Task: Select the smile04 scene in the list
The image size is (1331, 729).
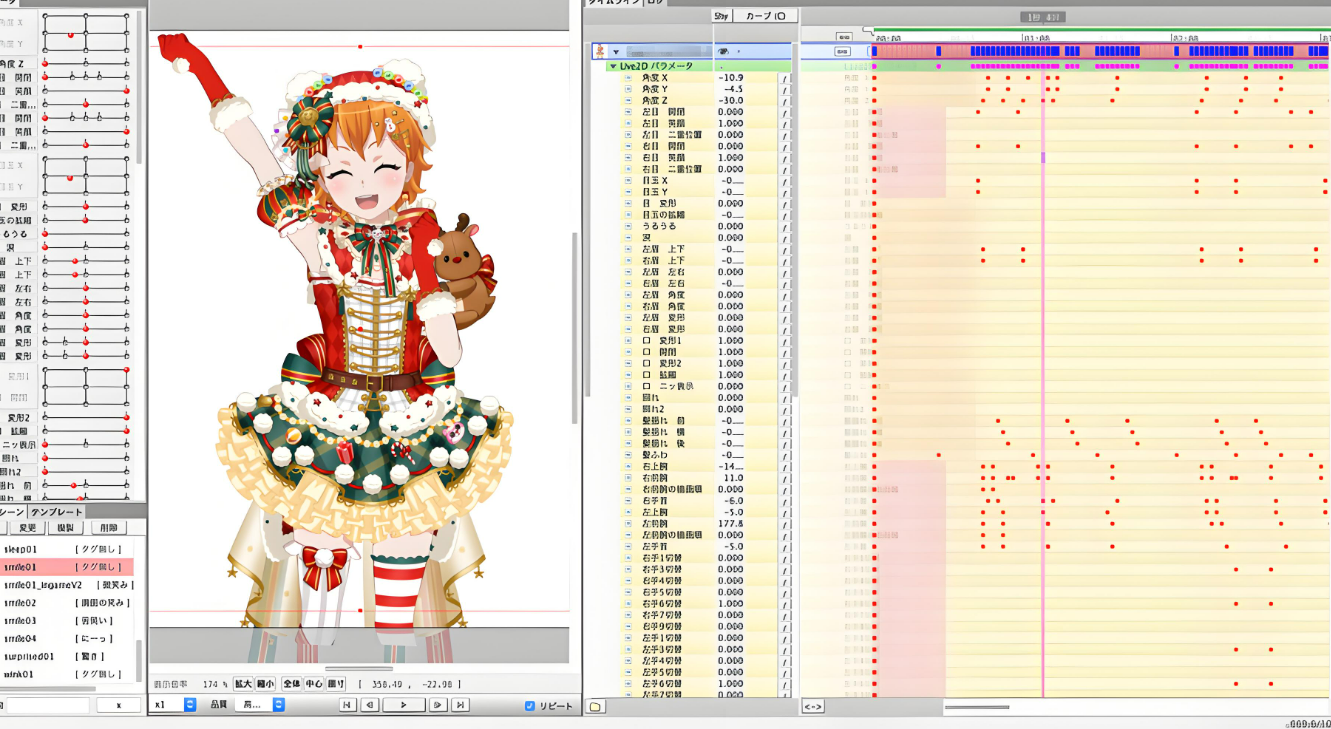Action: [67, 639]
